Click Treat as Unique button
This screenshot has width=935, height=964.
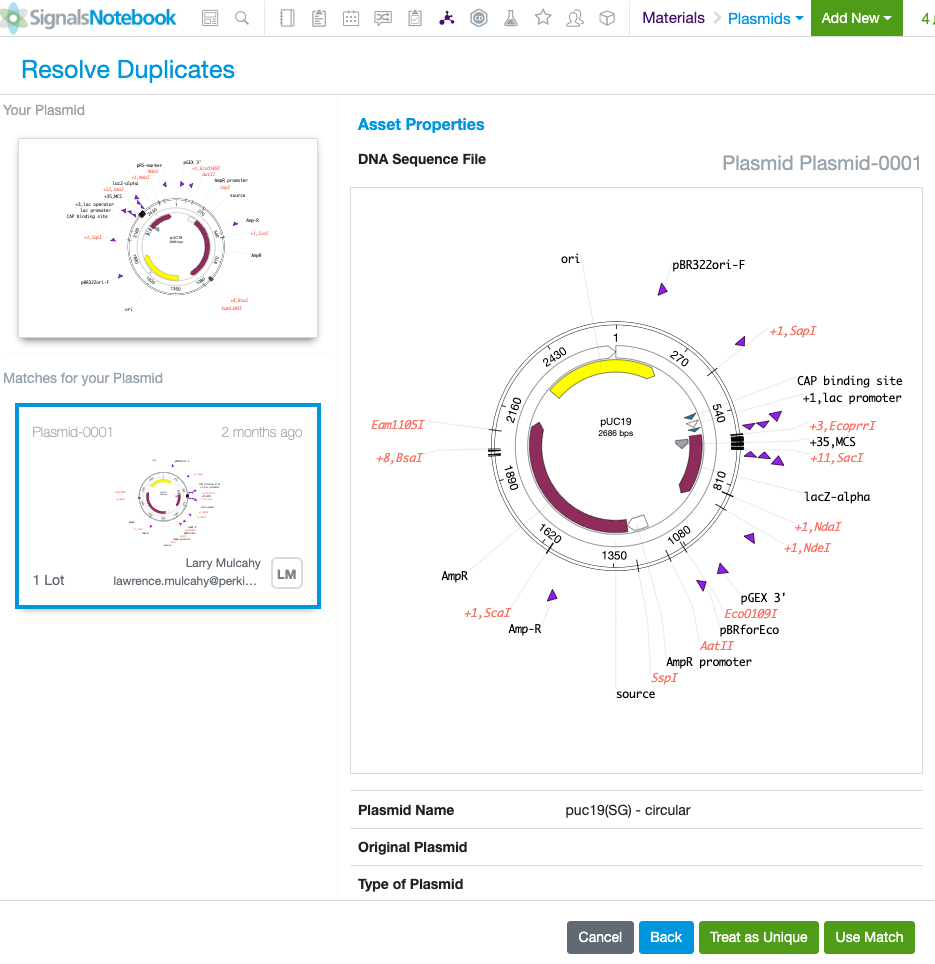pos(758,937)
